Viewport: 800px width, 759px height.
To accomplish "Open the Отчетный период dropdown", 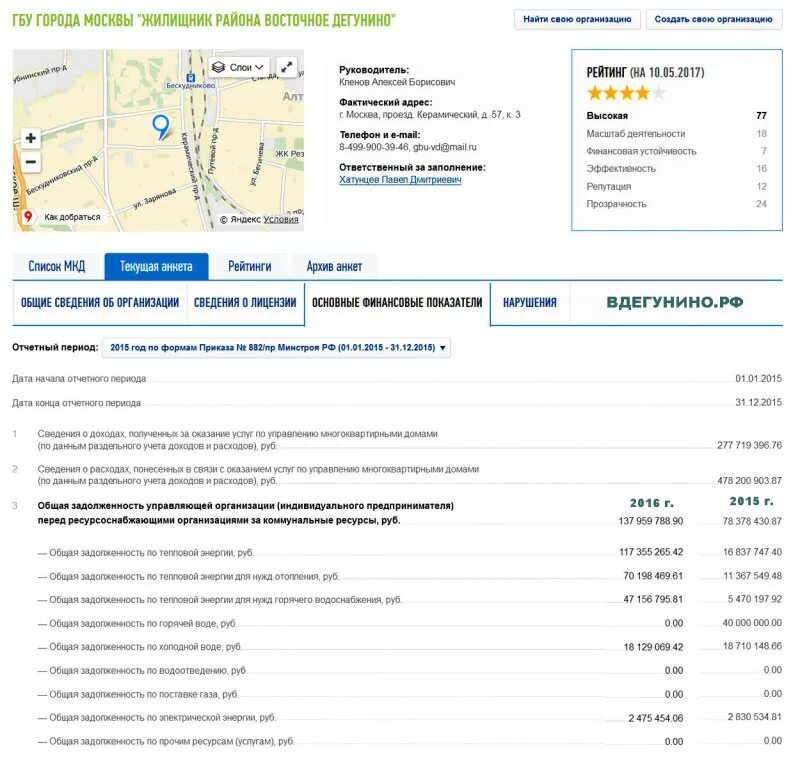I will coord(276,347).
